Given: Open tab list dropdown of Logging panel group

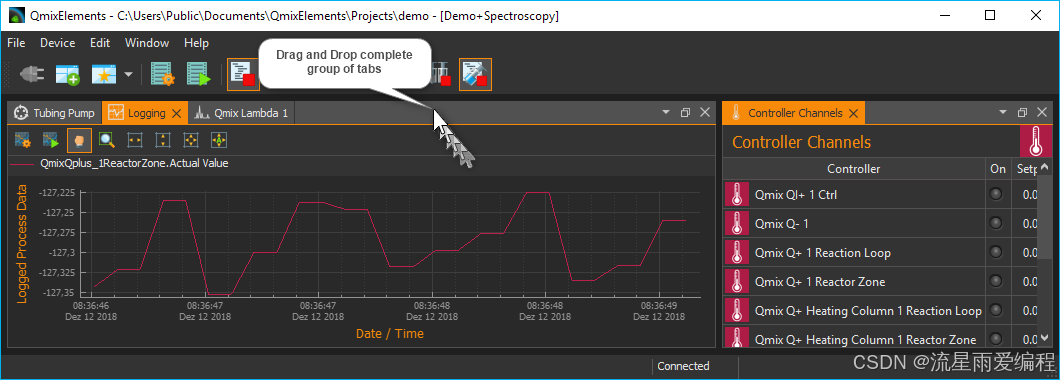Looking at the screenshot, I should click(666, 112).
